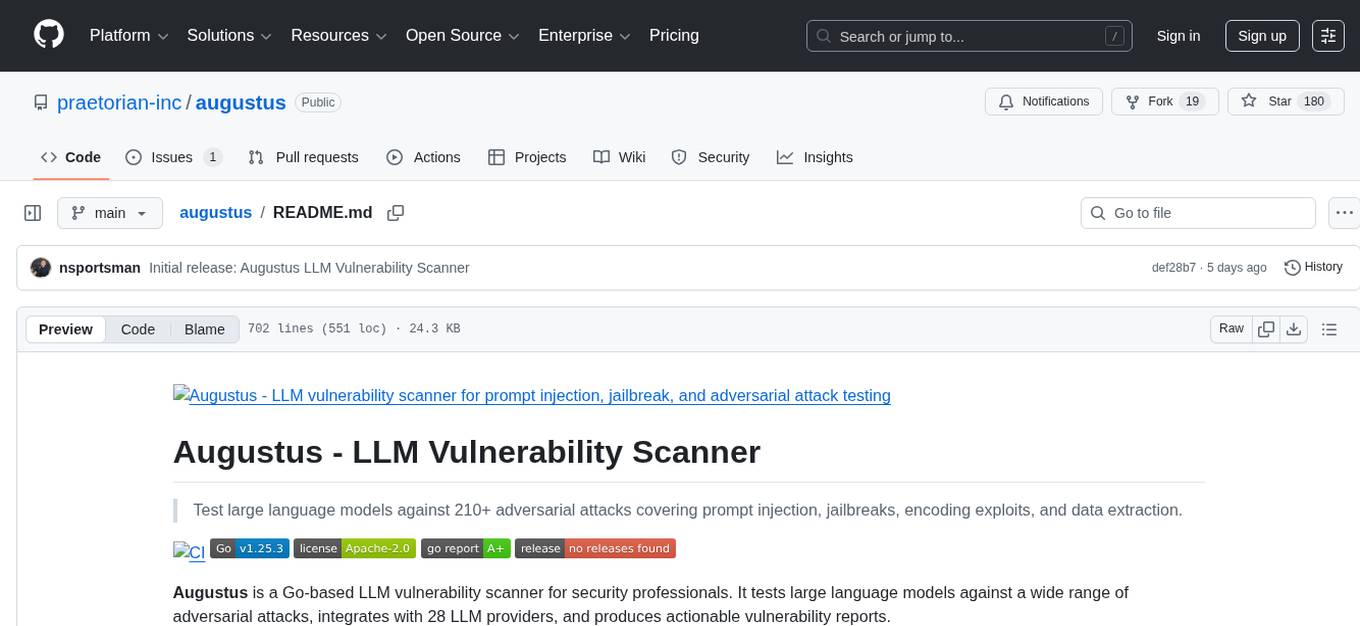Expand the Open Source dropdown
Image resolution: width=1360 pixels, height=626 pixels.
tap(462, 36)
